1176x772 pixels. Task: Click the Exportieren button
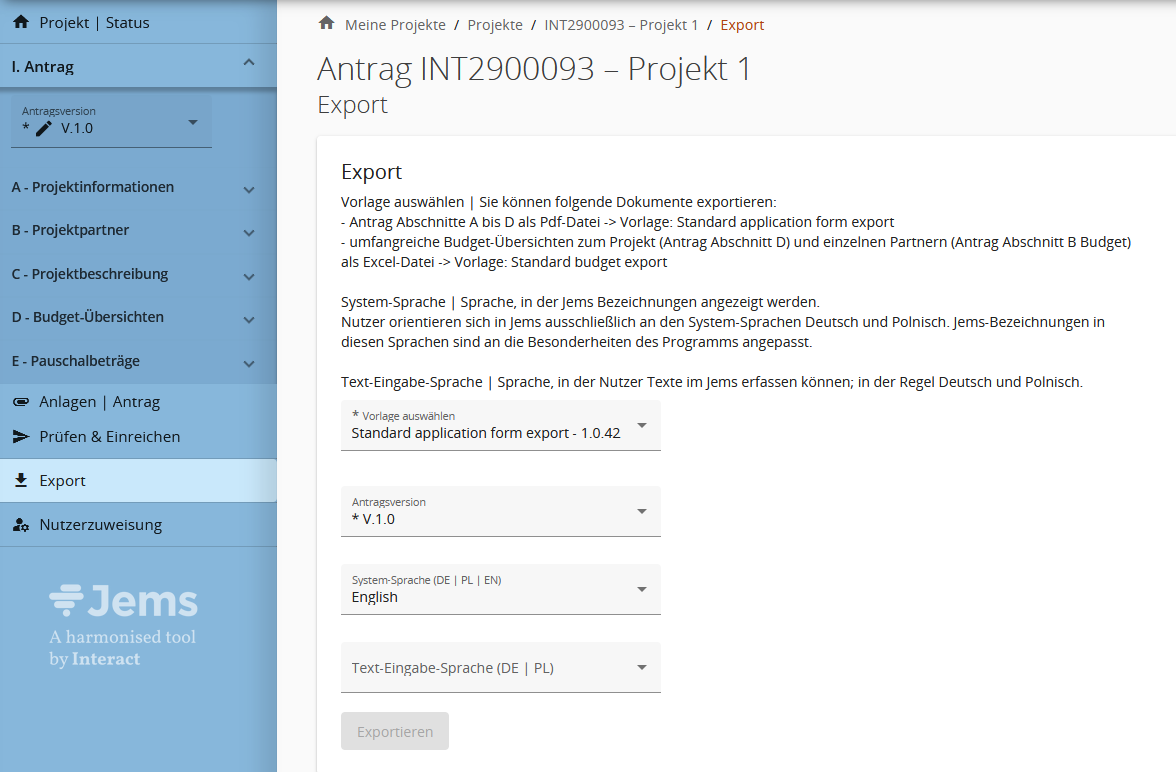(x=395, y=732)
